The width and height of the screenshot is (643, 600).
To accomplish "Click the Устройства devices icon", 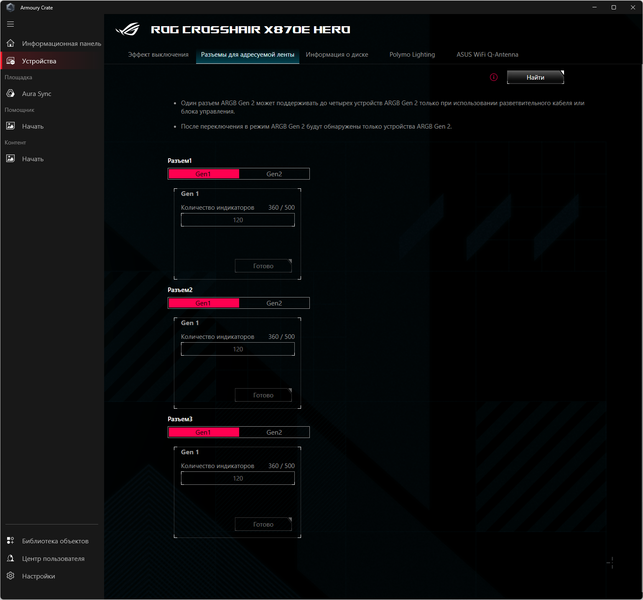I will 11,61.
